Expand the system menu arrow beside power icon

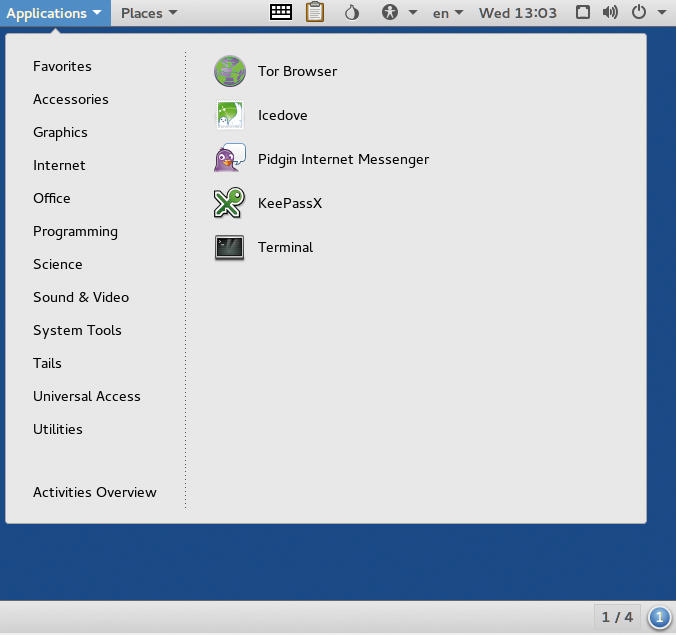tap(662, 13)
